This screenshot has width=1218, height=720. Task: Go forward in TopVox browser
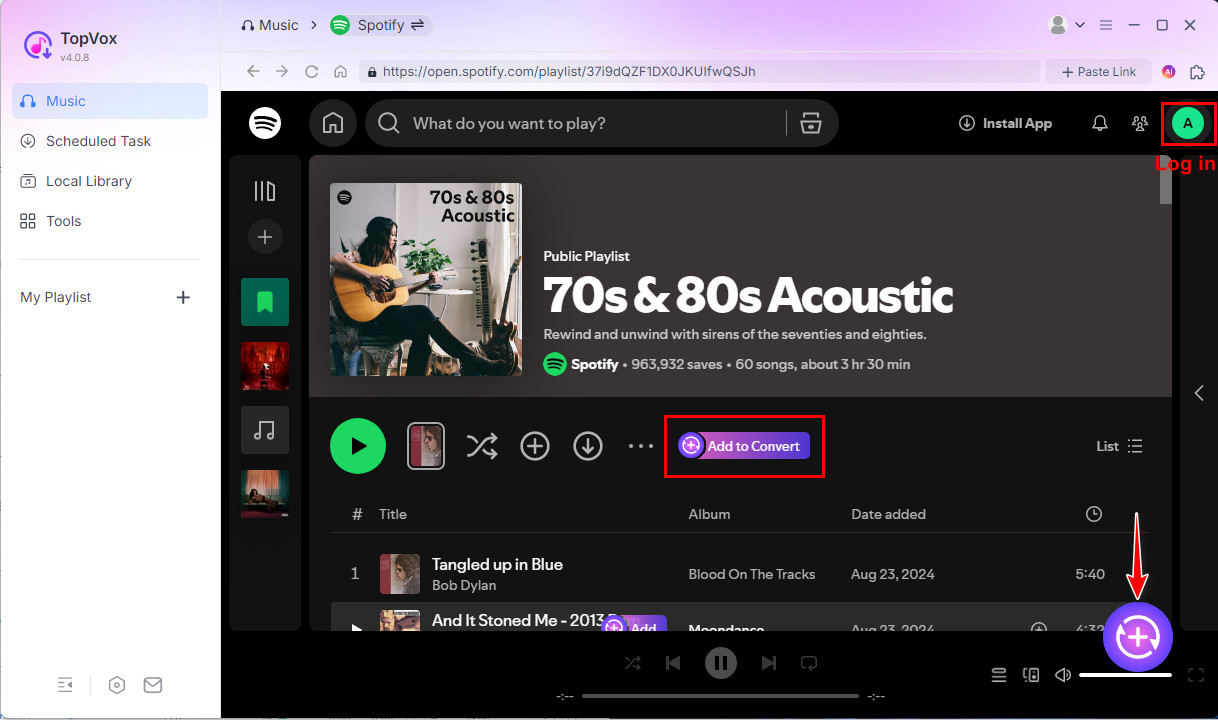point(282,71)
